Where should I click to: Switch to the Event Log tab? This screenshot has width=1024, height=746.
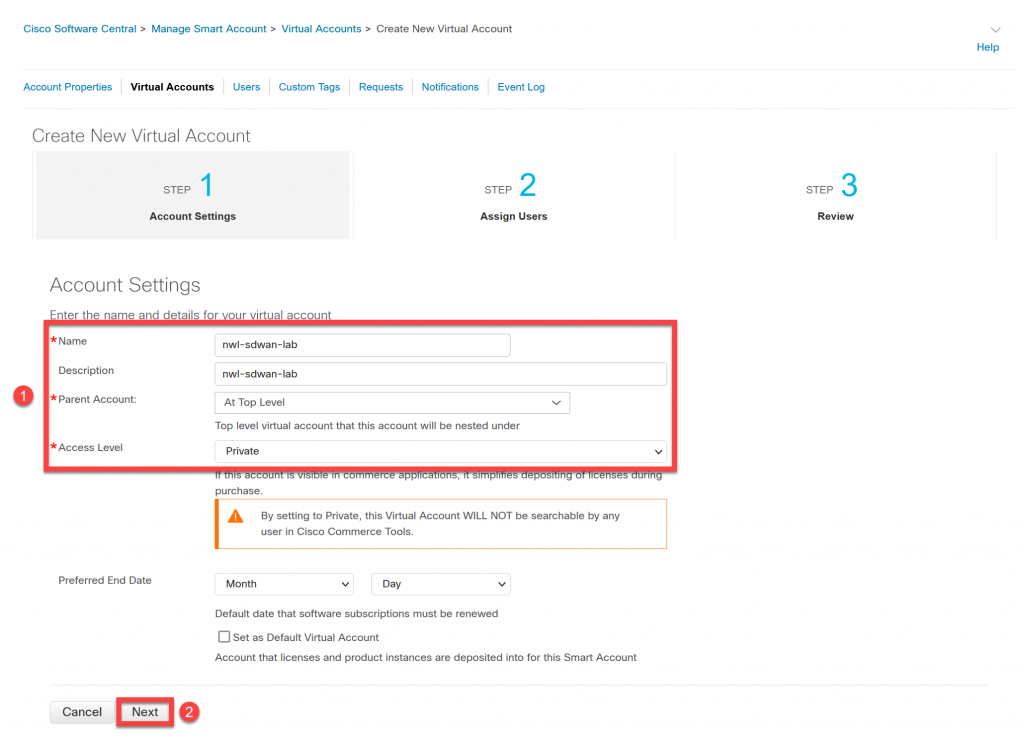(x=520, y=87)
